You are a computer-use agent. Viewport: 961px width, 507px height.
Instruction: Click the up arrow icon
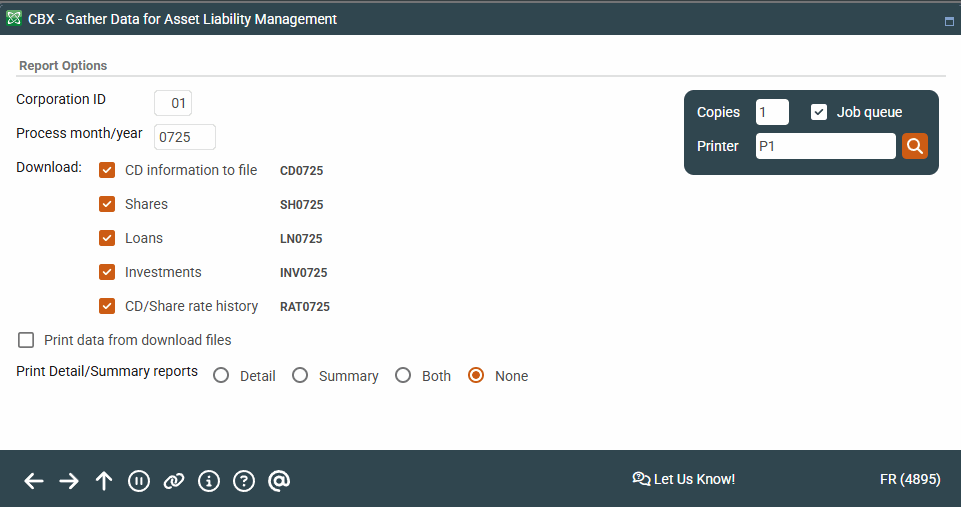pos(104,481)
